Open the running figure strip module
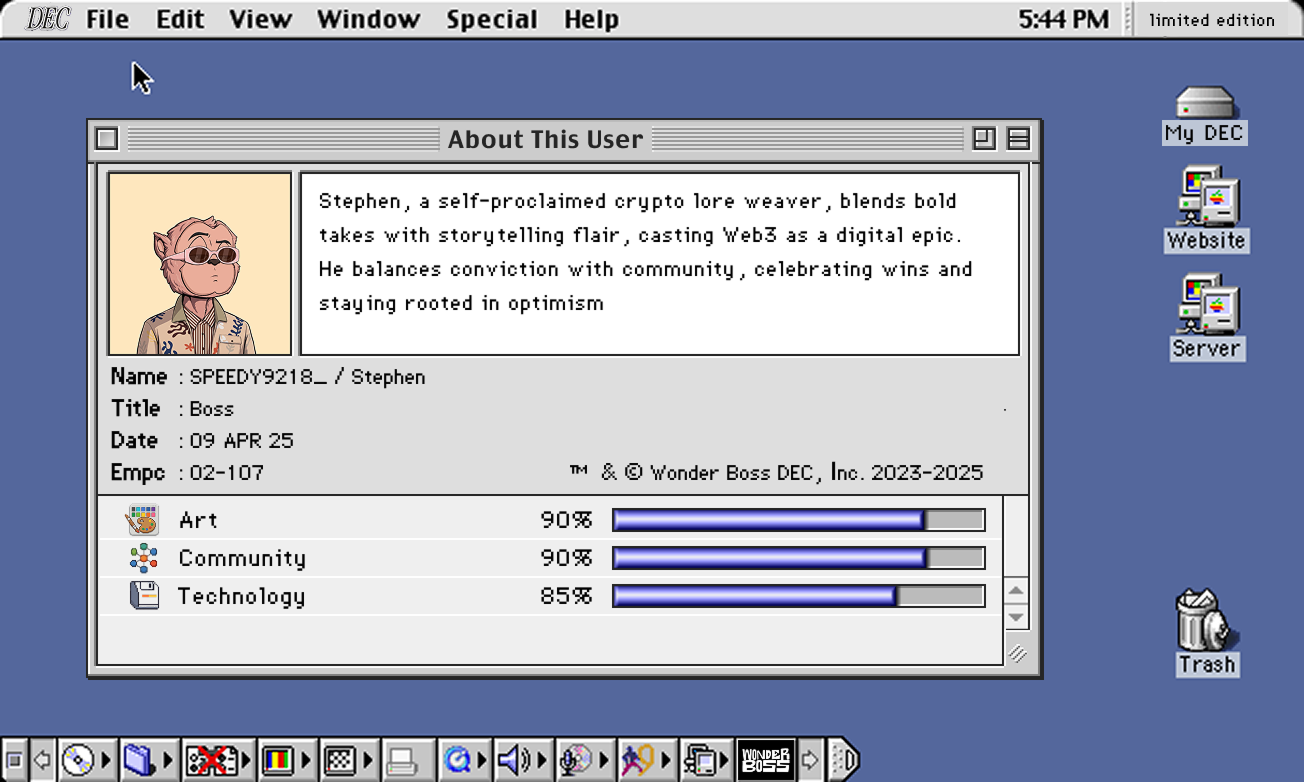Image resolution: width=1304 pixels, height=782 pixels. click(x=647, y=761)
